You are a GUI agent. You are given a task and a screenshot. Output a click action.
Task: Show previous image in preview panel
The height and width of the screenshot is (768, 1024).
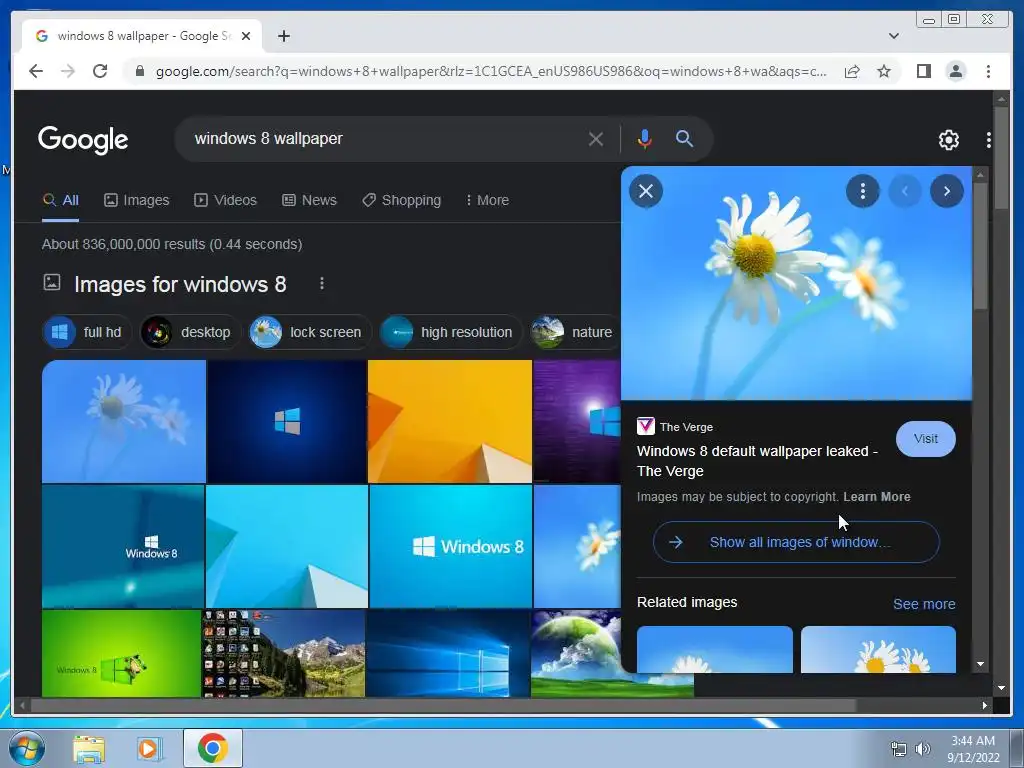tap(905, 191)
